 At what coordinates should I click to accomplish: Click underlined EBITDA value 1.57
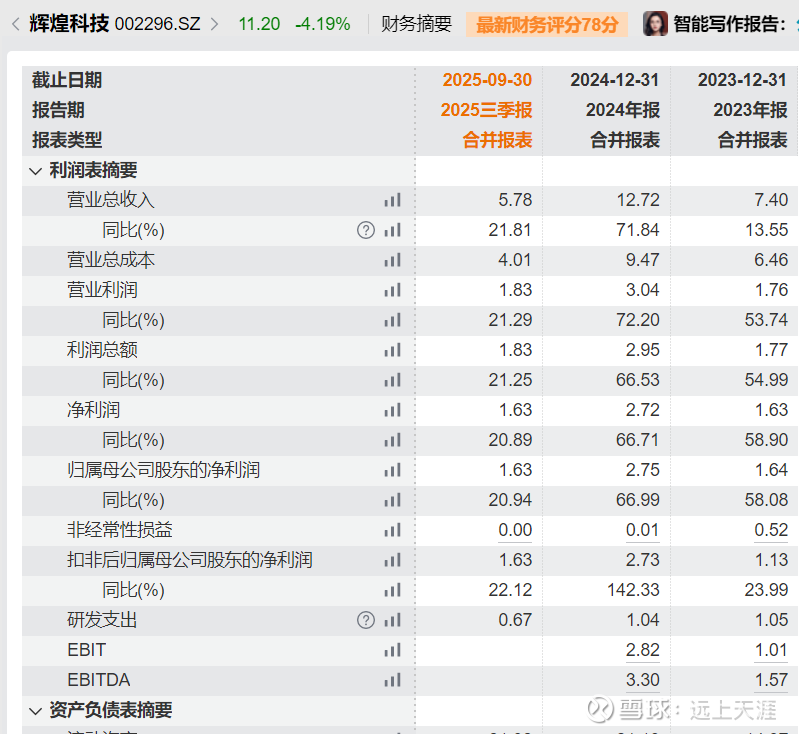(771, 680)
